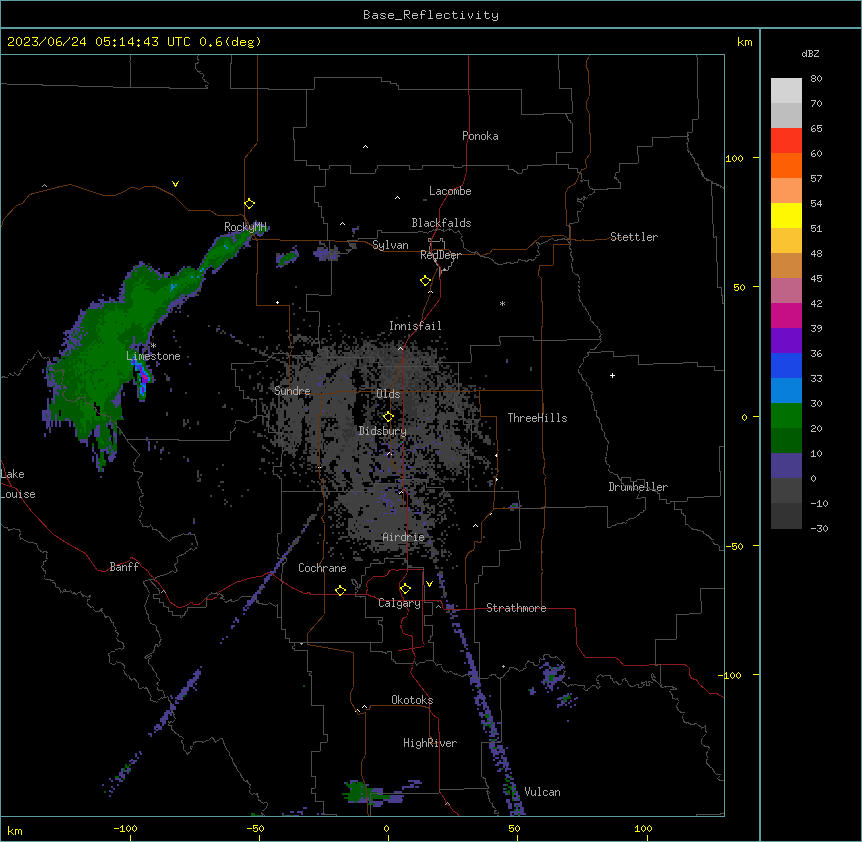This screenshot has height=842, width=862.
Task: Pick the yellow 54-51 dBZ legend swatch
Action: coord(786,215)
